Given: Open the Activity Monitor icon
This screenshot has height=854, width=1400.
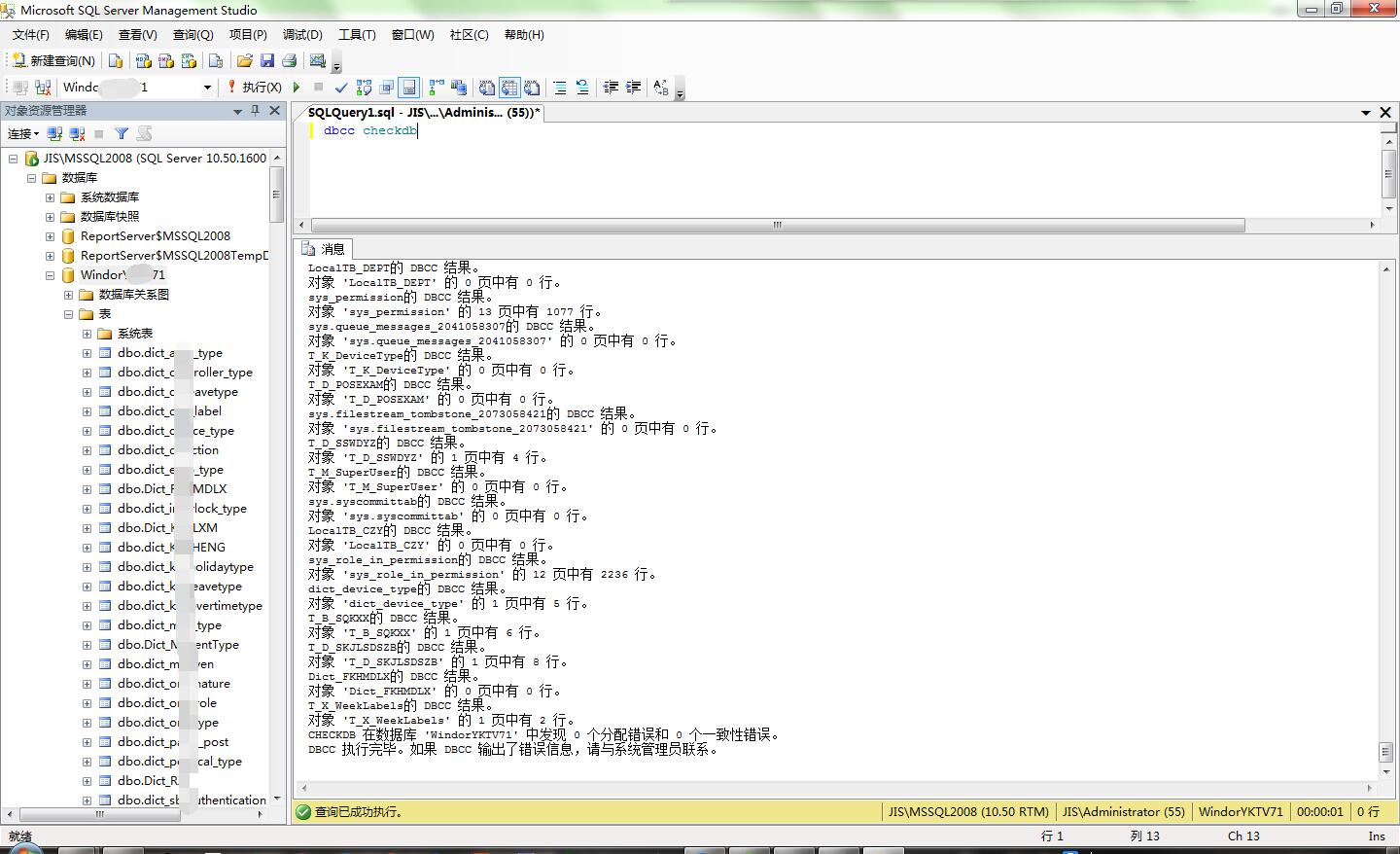Looking at the screenshot, I should (318, 60).
